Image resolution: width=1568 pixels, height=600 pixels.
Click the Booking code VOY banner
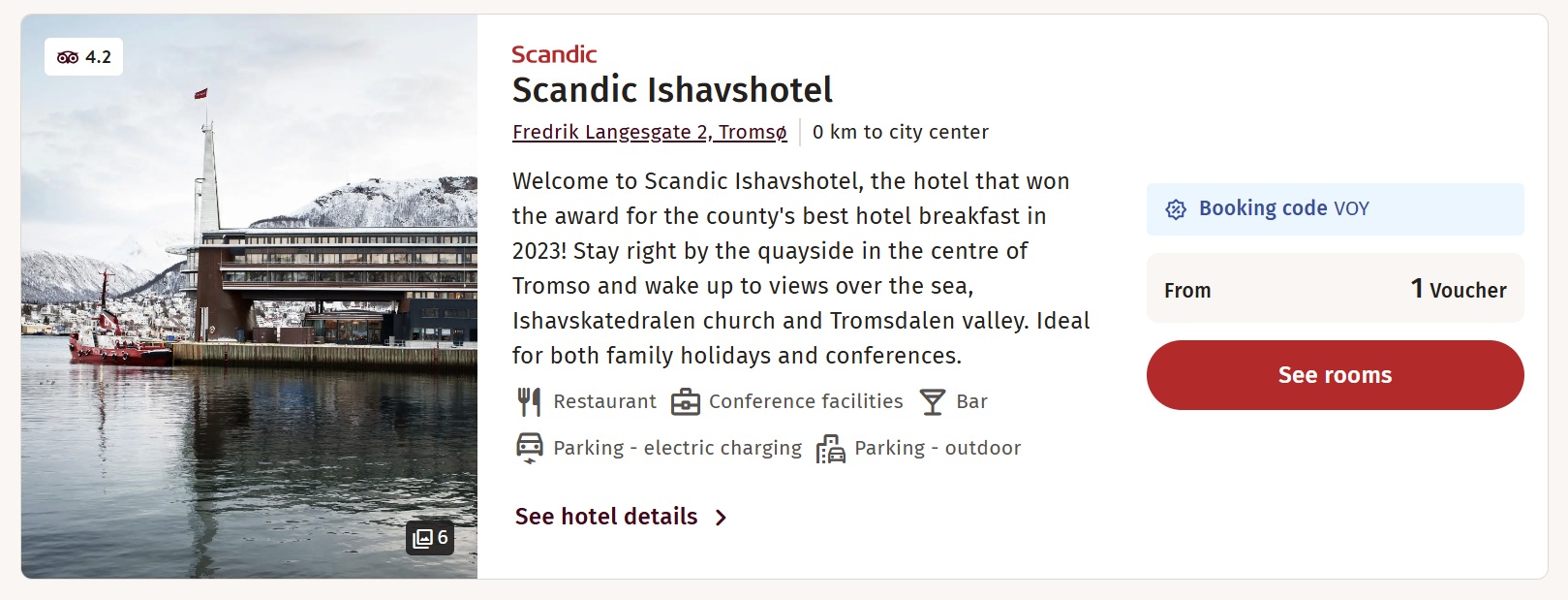[x=1335, y=209]
